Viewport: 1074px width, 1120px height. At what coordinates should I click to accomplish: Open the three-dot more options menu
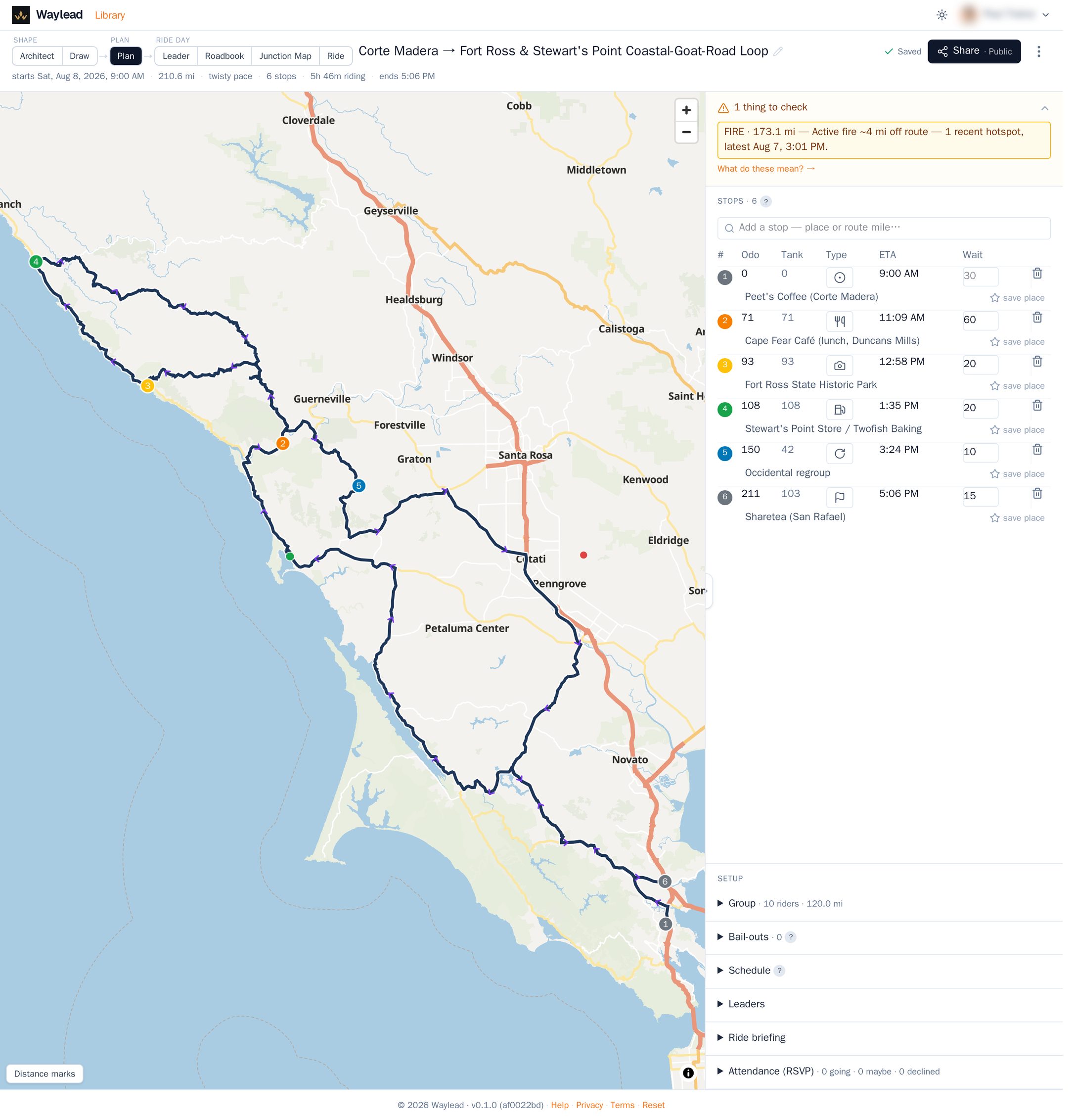click(1038, 51)
